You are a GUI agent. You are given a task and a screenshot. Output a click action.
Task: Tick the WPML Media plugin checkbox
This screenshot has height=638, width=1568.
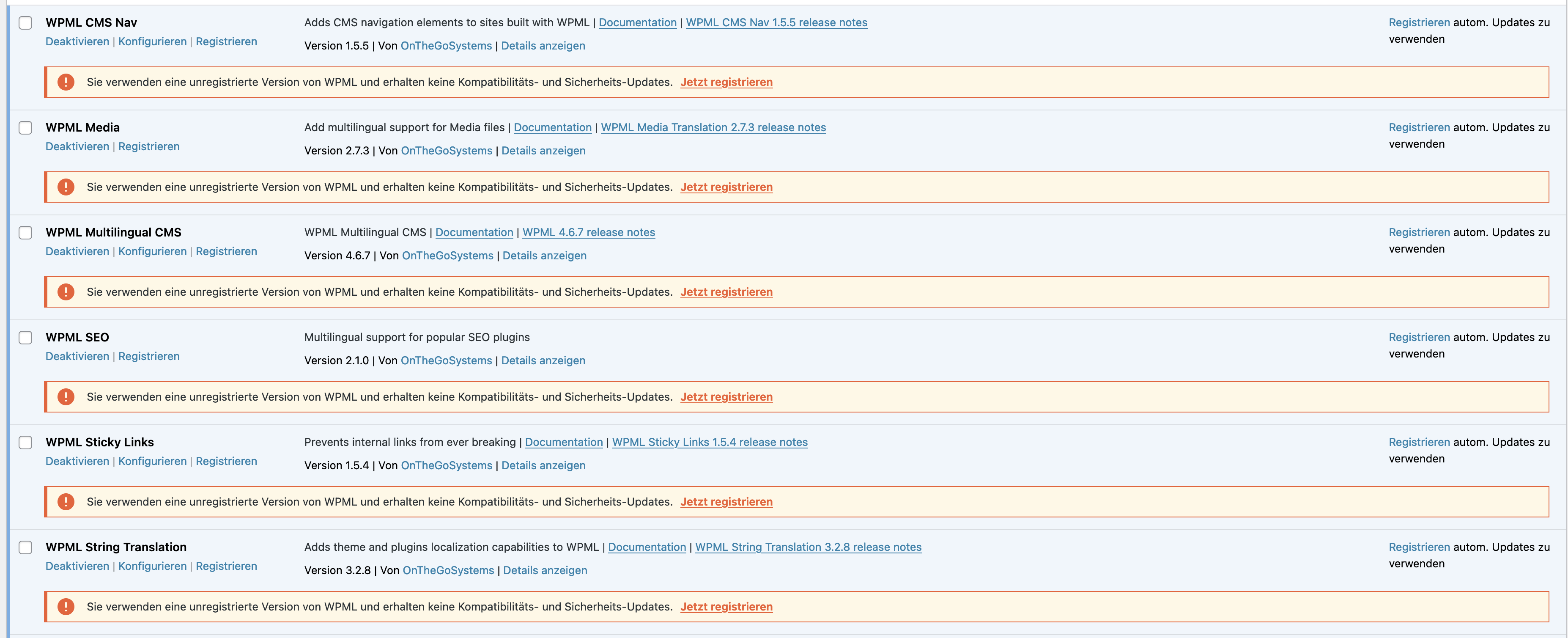coord(25,128)
